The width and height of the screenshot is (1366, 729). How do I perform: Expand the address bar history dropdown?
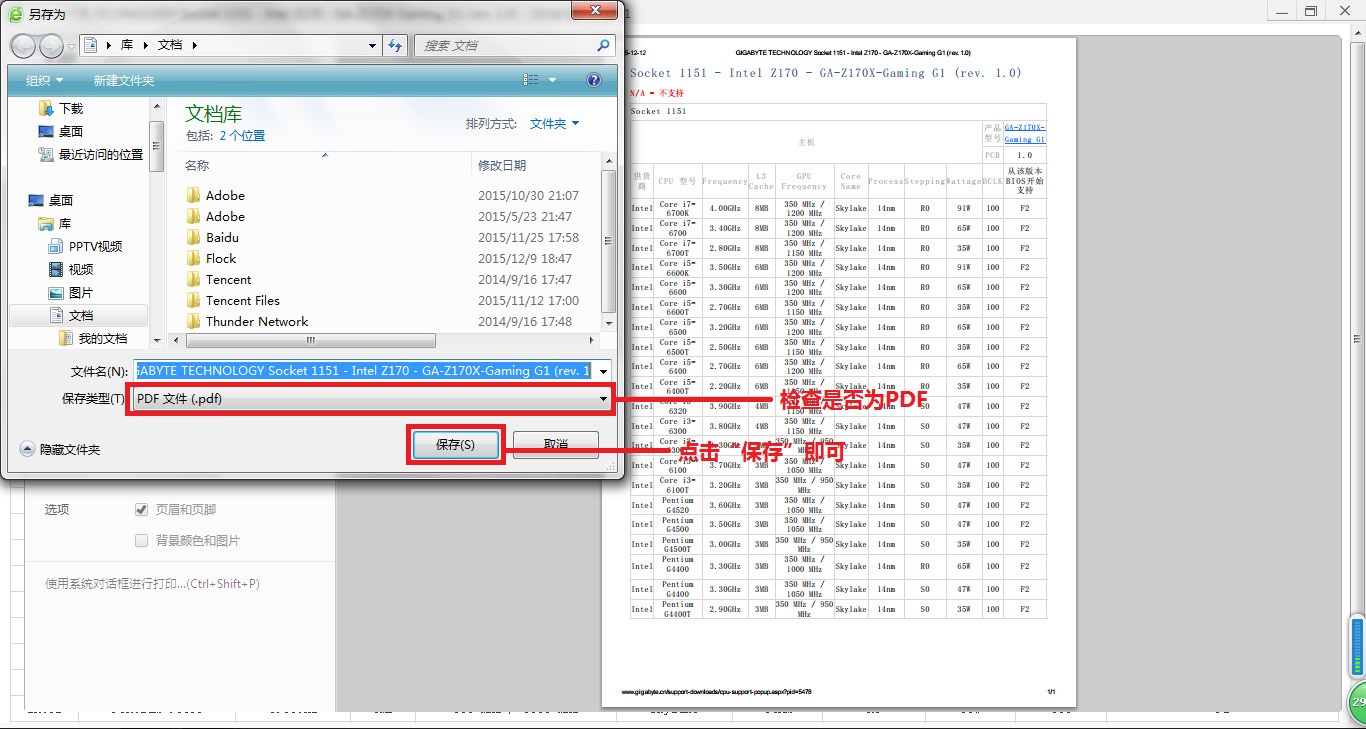tap(372, 45)
